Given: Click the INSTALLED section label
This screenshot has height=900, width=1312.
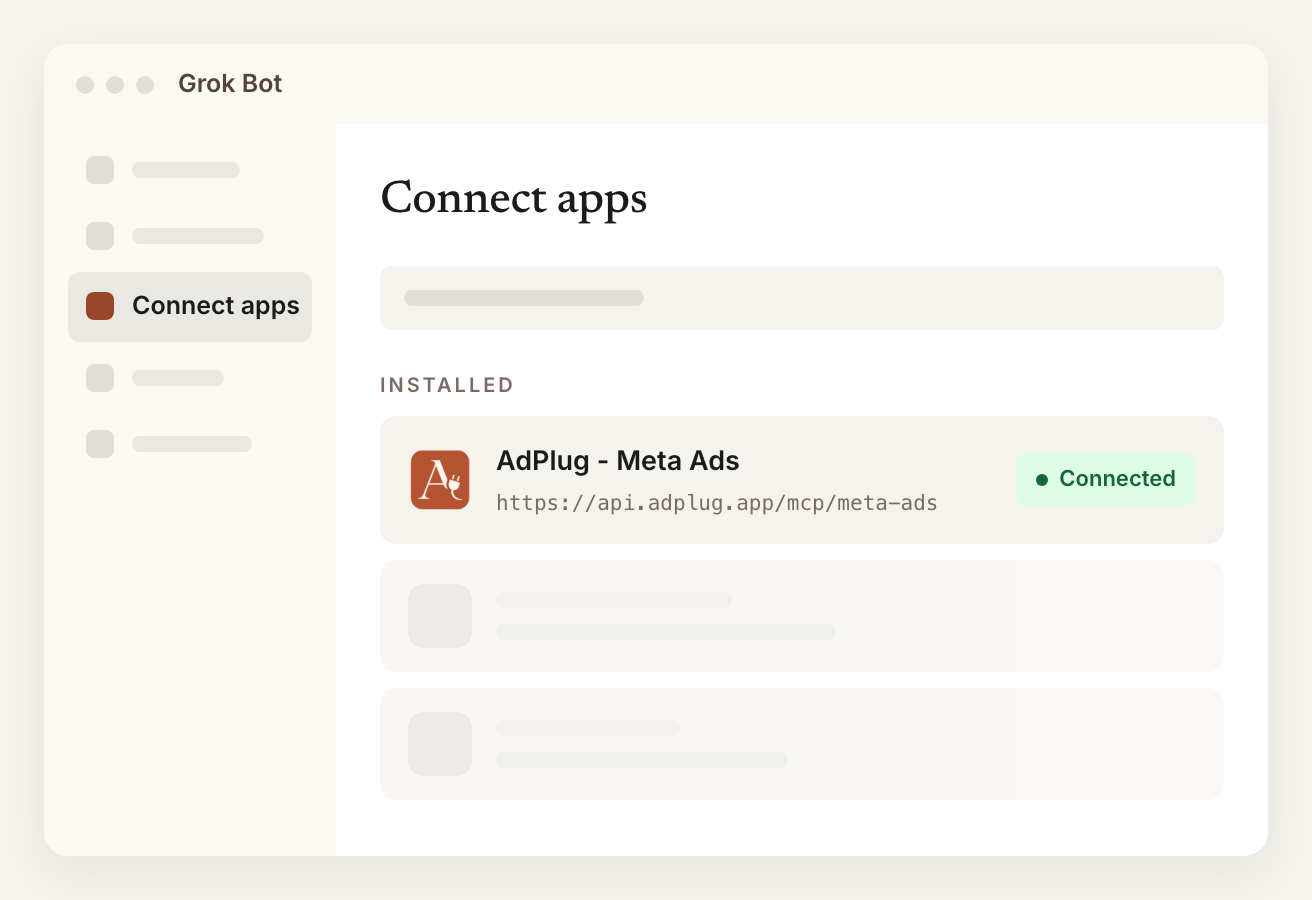Looking at the screenshot, I should (447, 385).
